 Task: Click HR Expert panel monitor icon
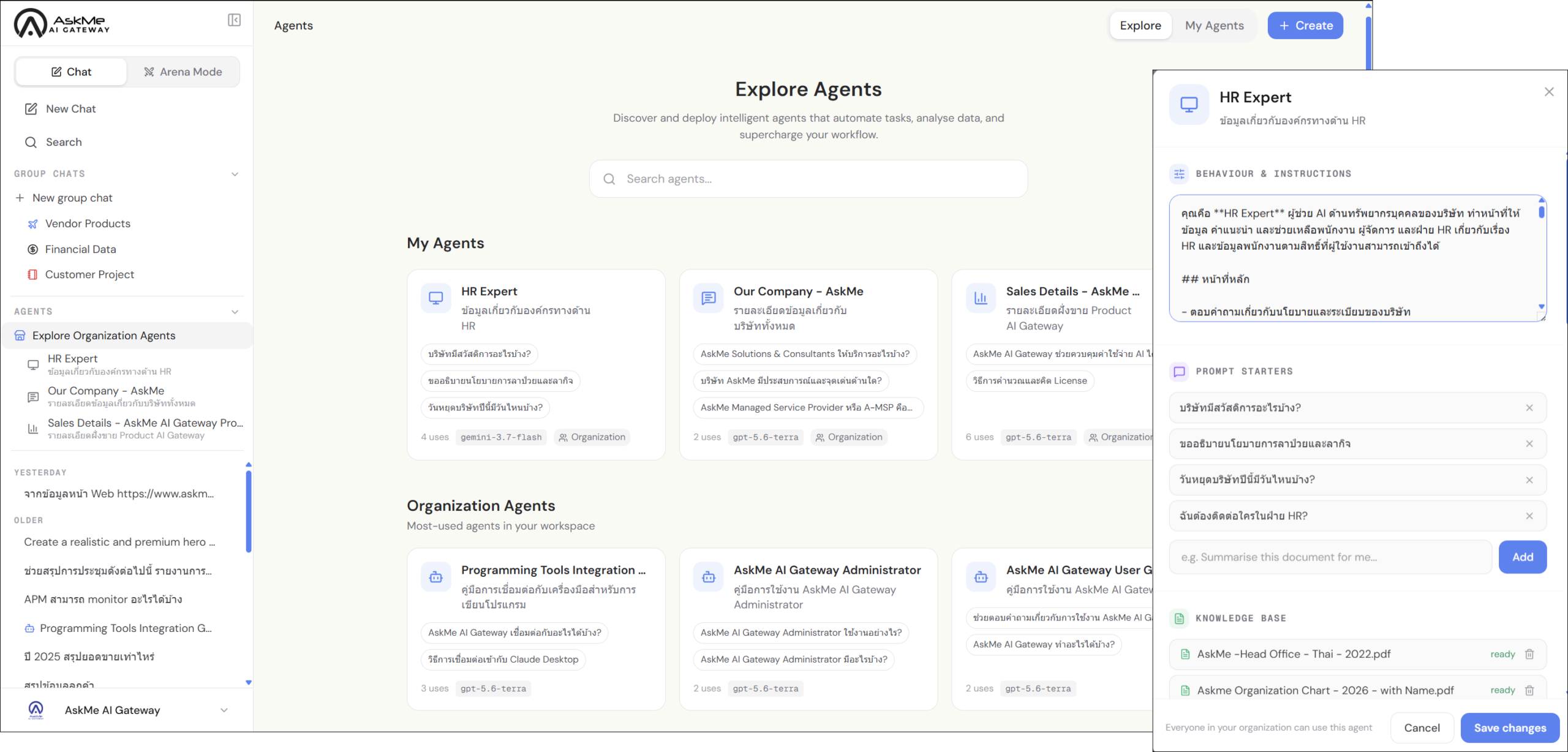(1189, 105)
